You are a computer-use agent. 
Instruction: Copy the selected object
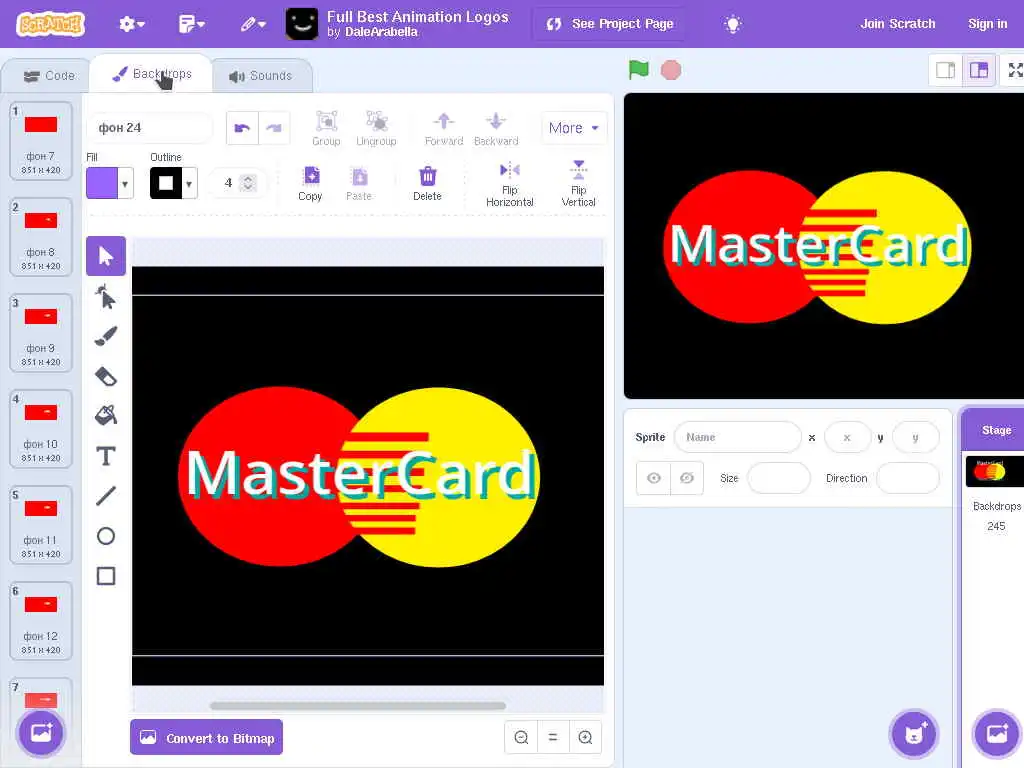coord(310,184)
